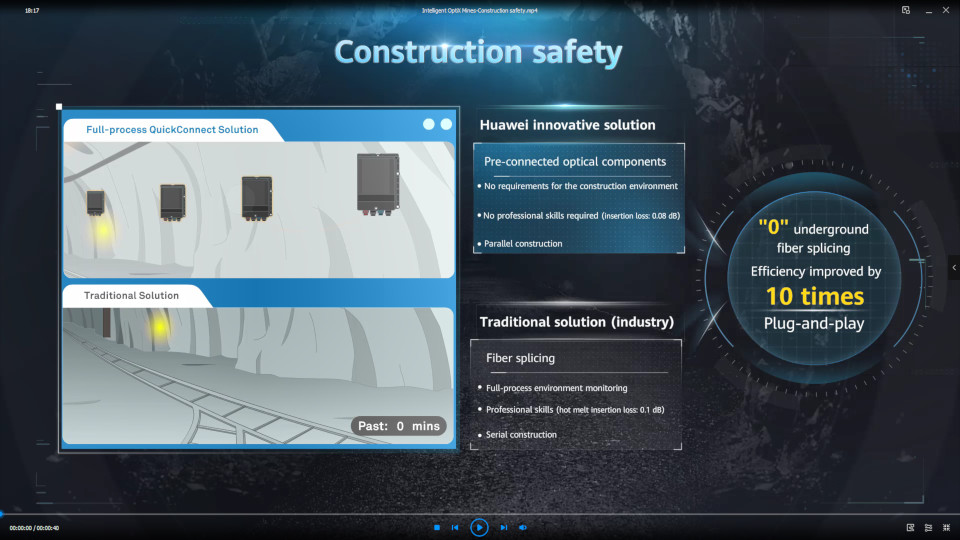Click the grid icon at bottom-right corner
This screenshot has height=540, width=960.
946,527
